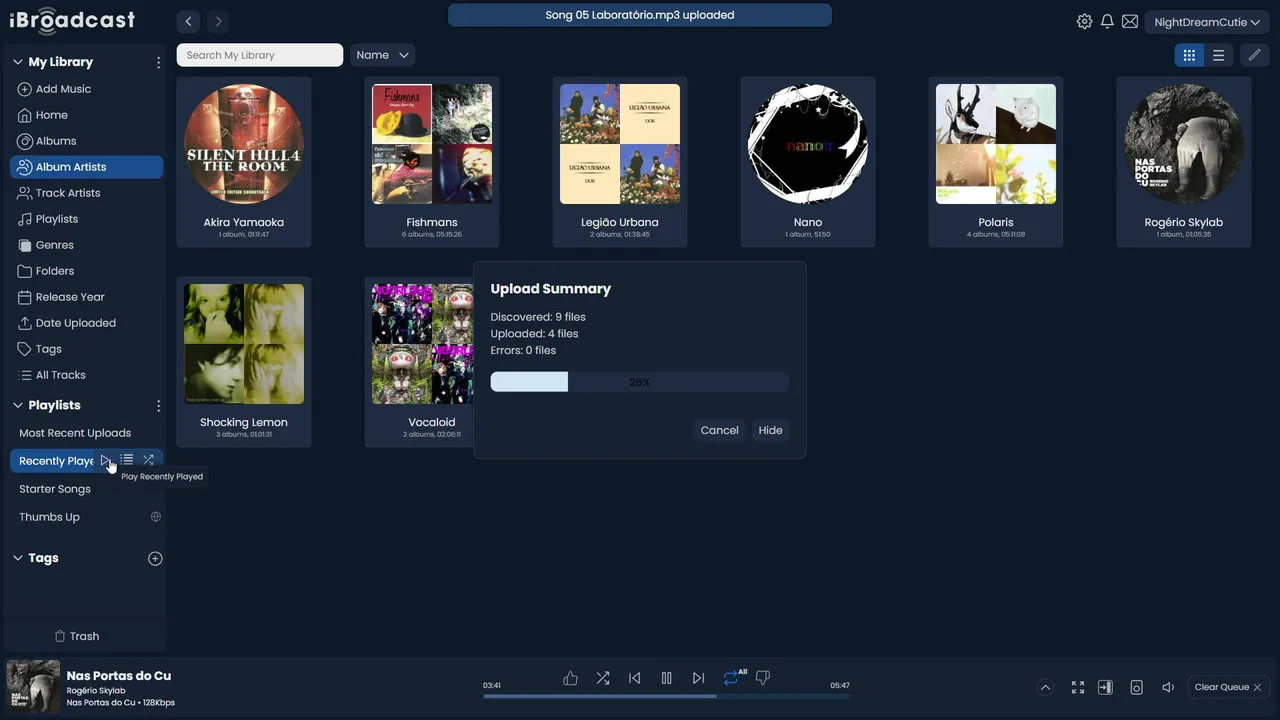This screenshot has width=1280, height=720.
Task: Open the speaker device icon
Action: (1136, 687)
